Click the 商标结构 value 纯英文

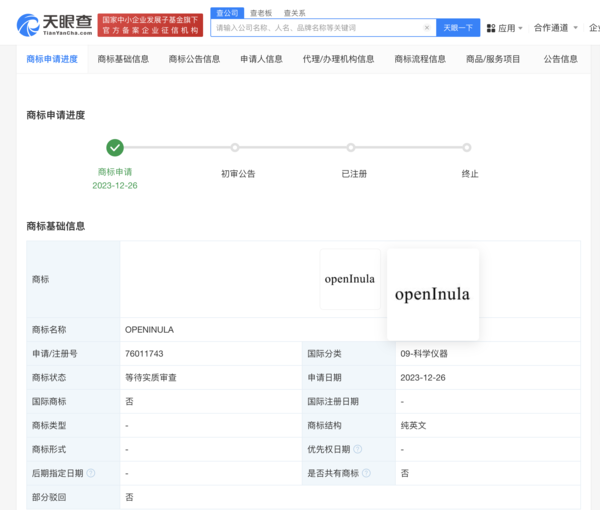point(413,425)
